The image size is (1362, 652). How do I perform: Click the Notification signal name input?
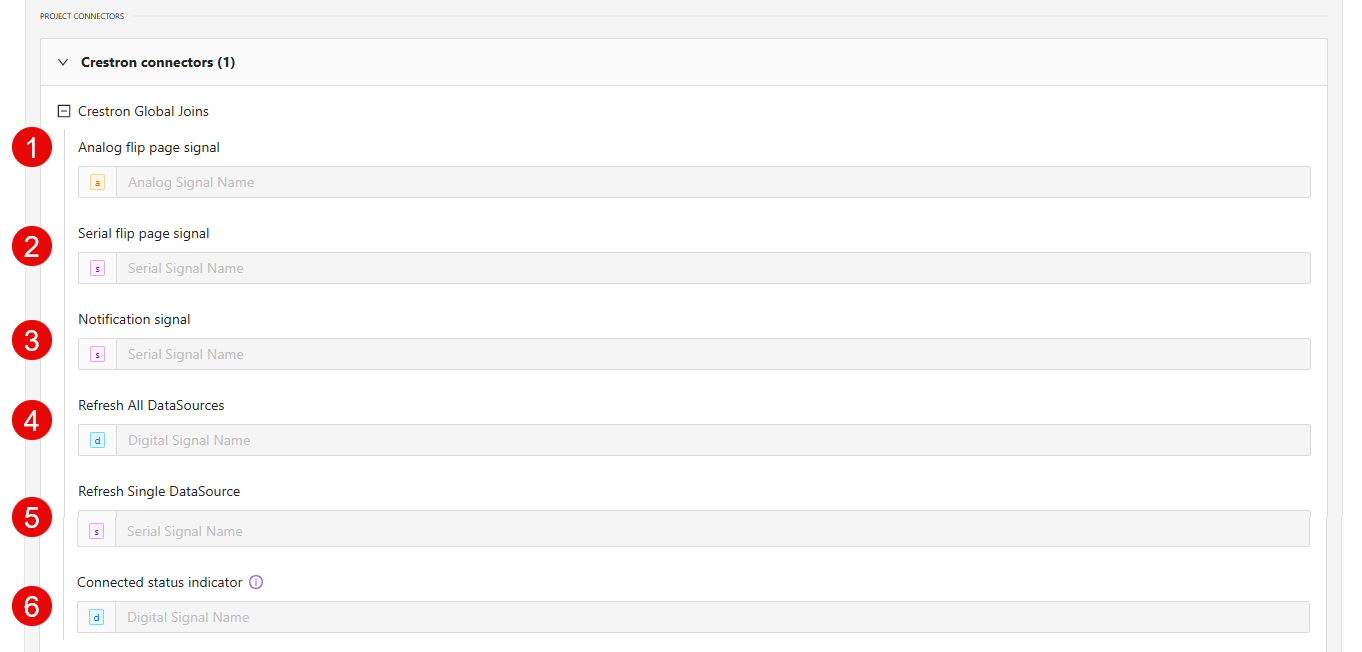click(712, 354)
